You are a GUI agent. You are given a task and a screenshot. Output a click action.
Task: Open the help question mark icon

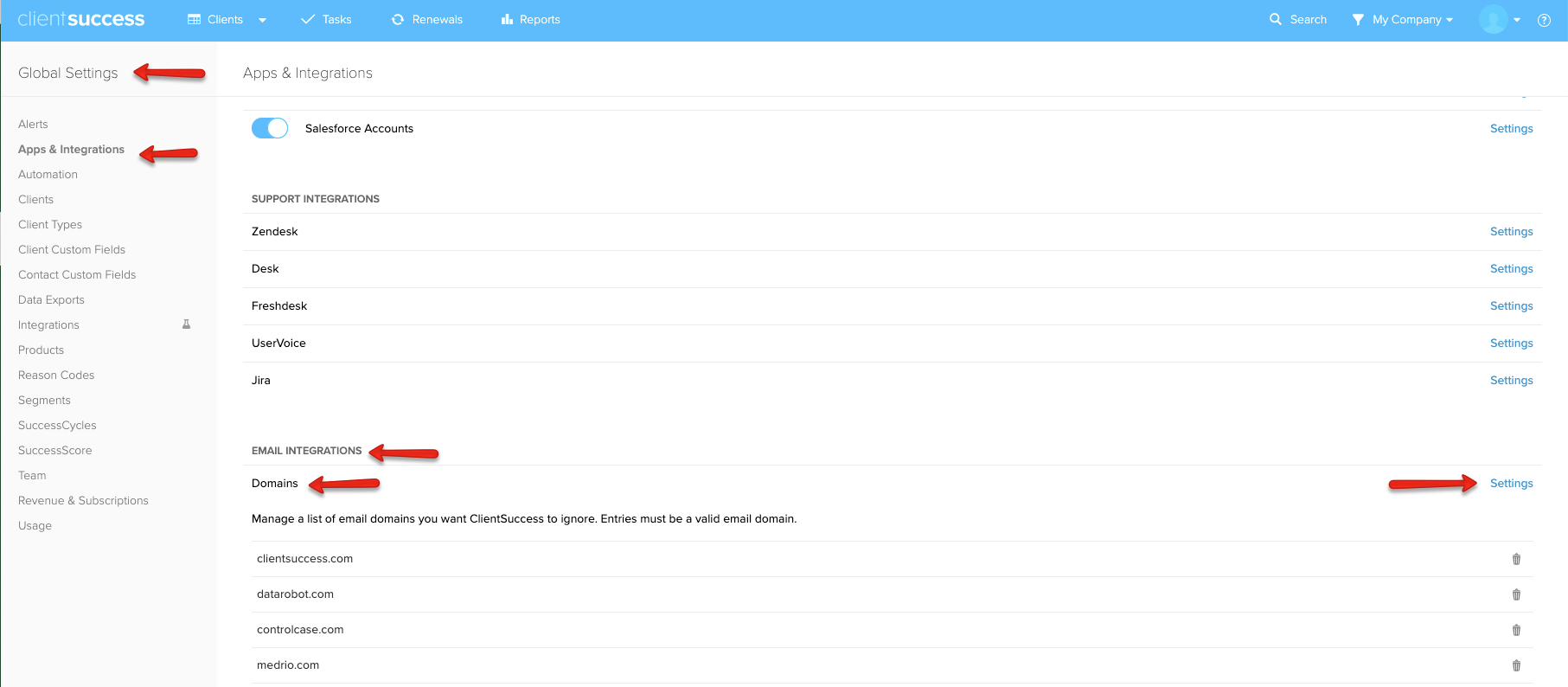pyautogui.click(x=1544, y=20)
